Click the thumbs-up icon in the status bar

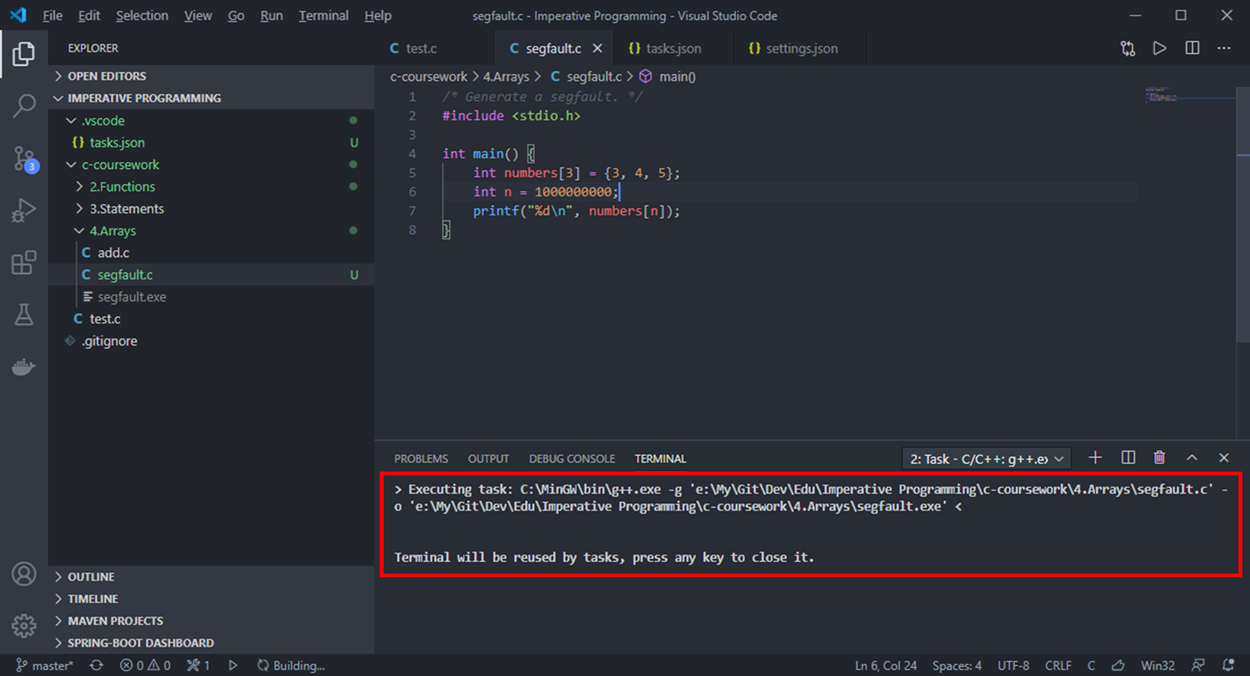1119,665
